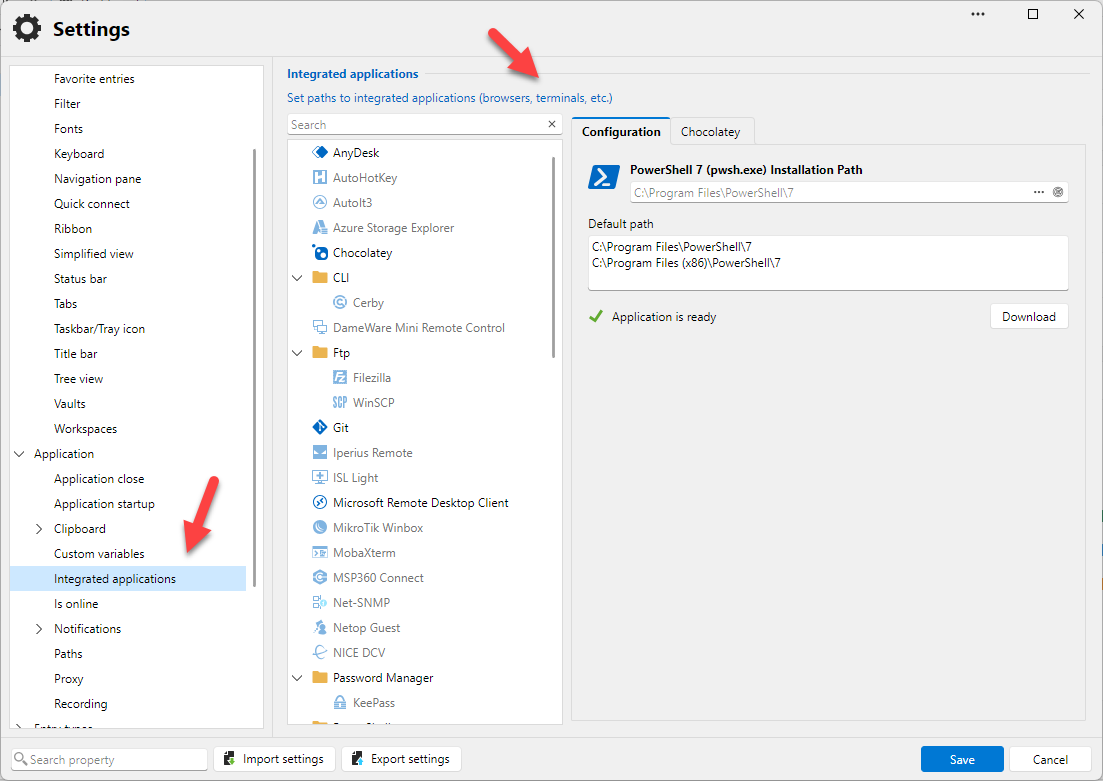Collapse the Password Manager folder
Image resolution: width=1103 pixels, height=781 pixels.
pos(298,678)
